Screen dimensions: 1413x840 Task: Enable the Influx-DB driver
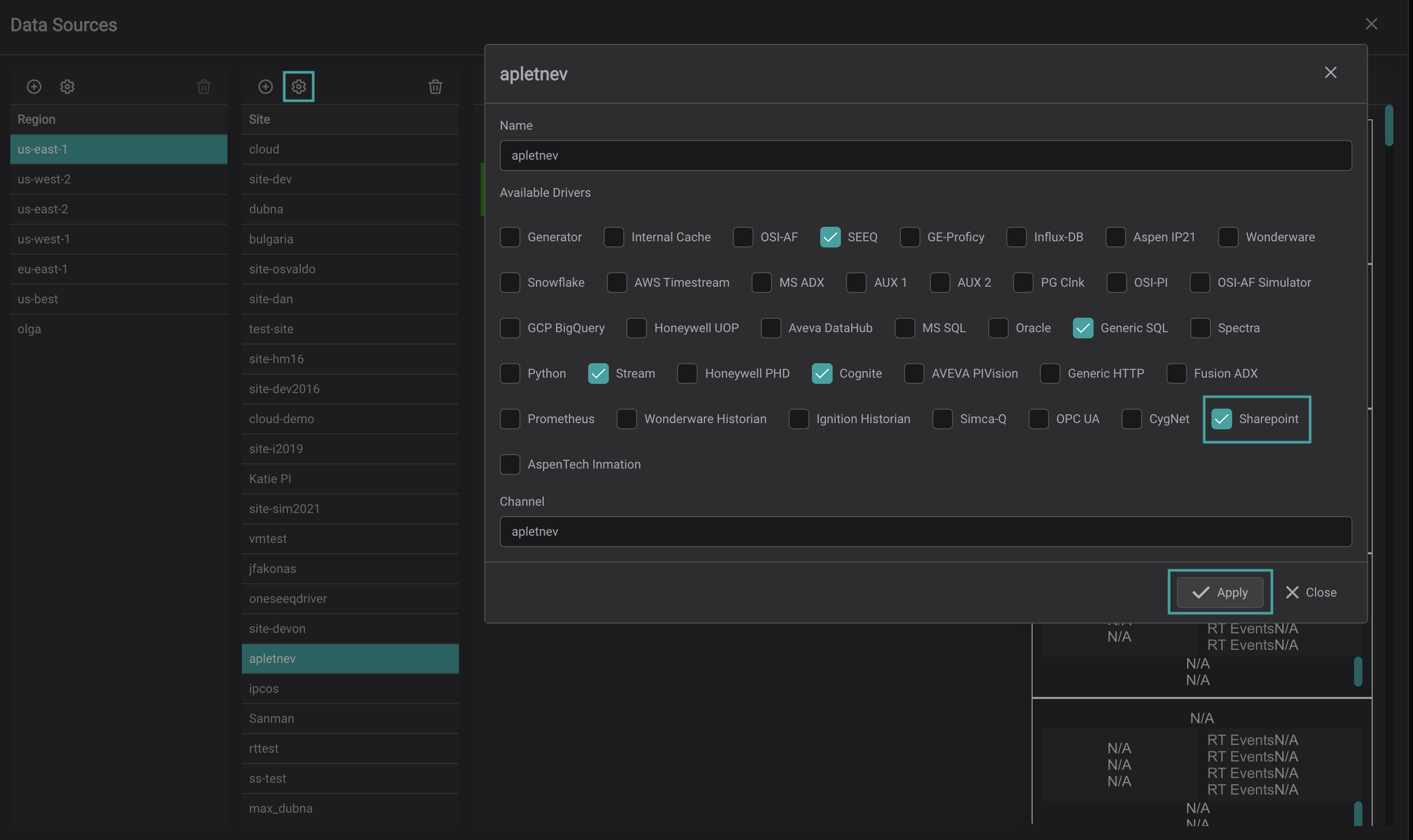point(1016,237)
